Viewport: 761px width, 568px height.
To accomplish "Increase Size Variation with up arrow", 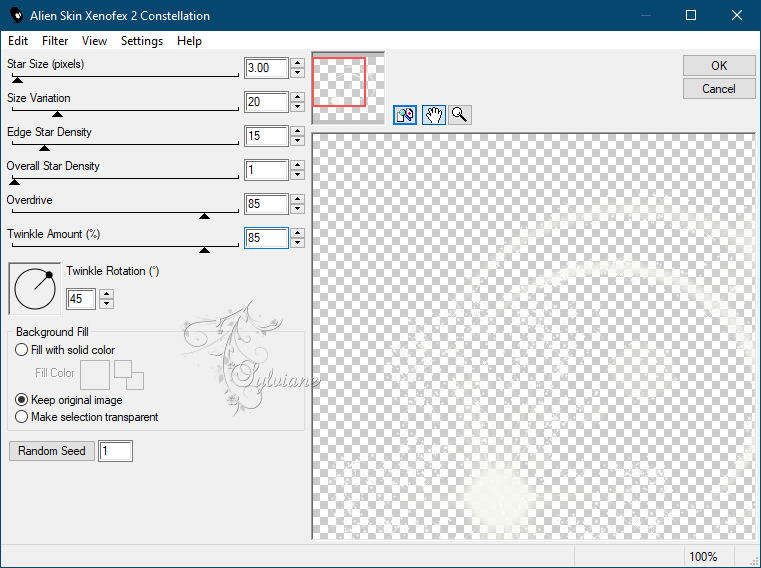I will pos(298,97).
